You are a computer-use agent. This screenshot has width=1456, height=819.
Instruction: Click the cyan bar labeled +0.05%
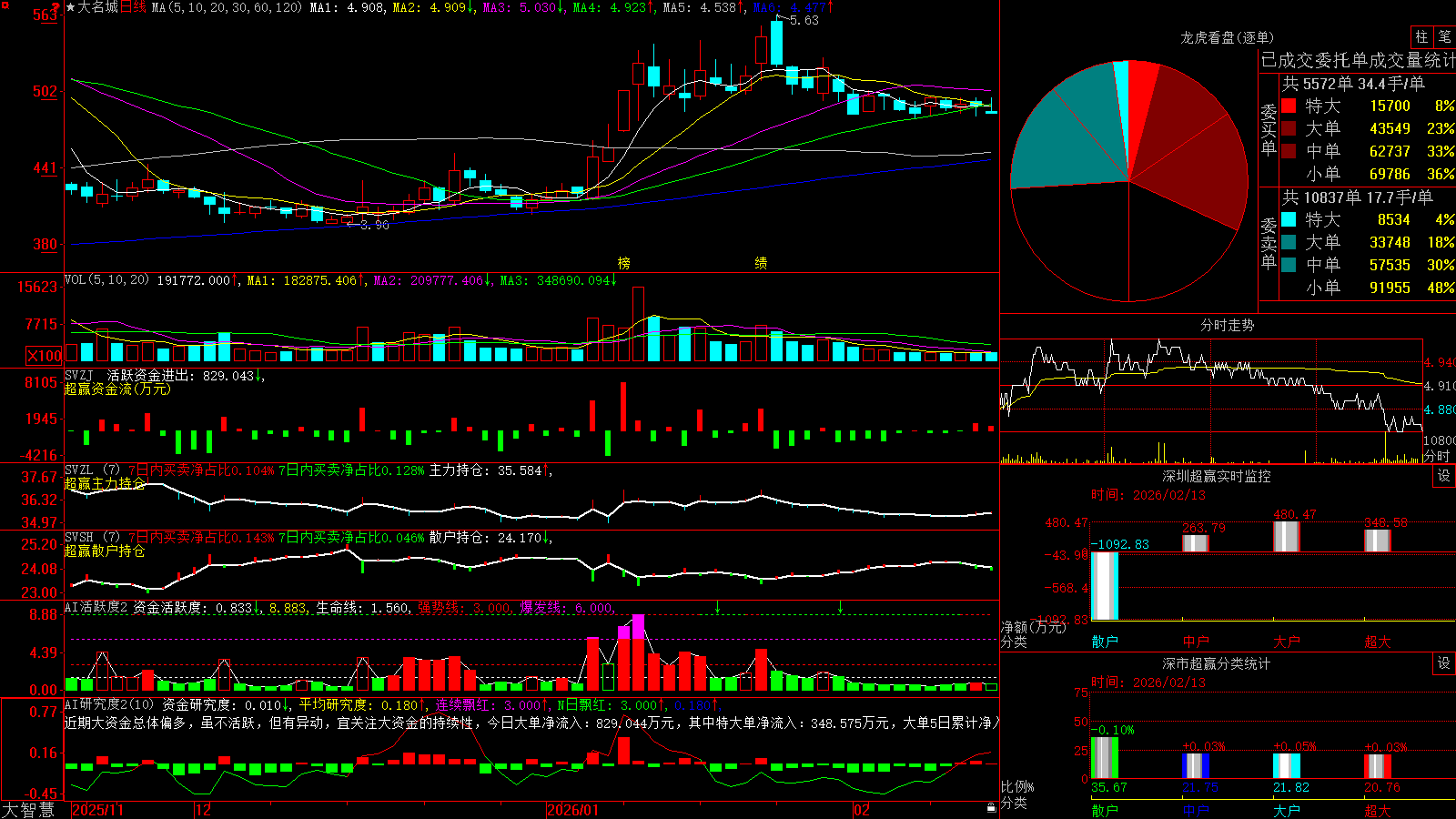(x=1287, y=766)
